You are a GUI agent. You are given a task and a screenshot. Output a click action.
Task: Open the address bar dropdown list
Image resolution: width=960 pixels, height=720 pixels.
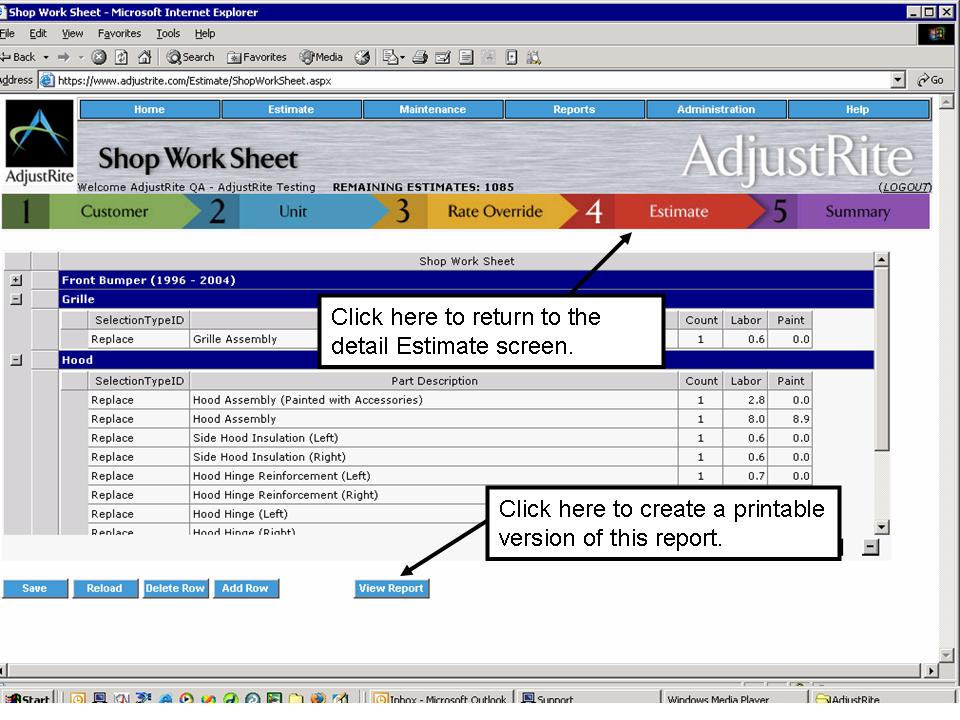[898, 80]
